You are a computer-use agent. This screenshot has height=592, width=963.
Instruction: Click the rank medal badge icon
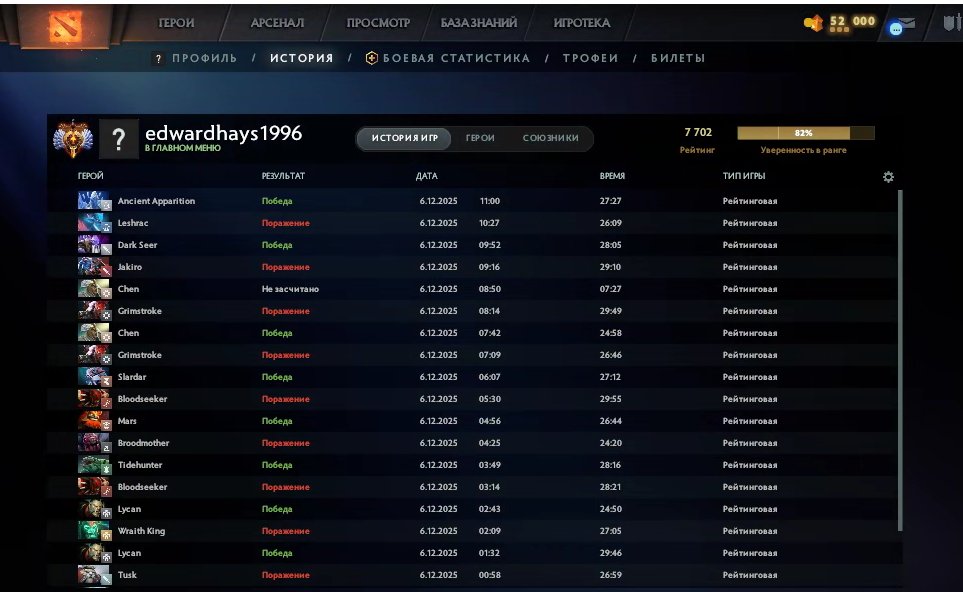tap(71, 139)
